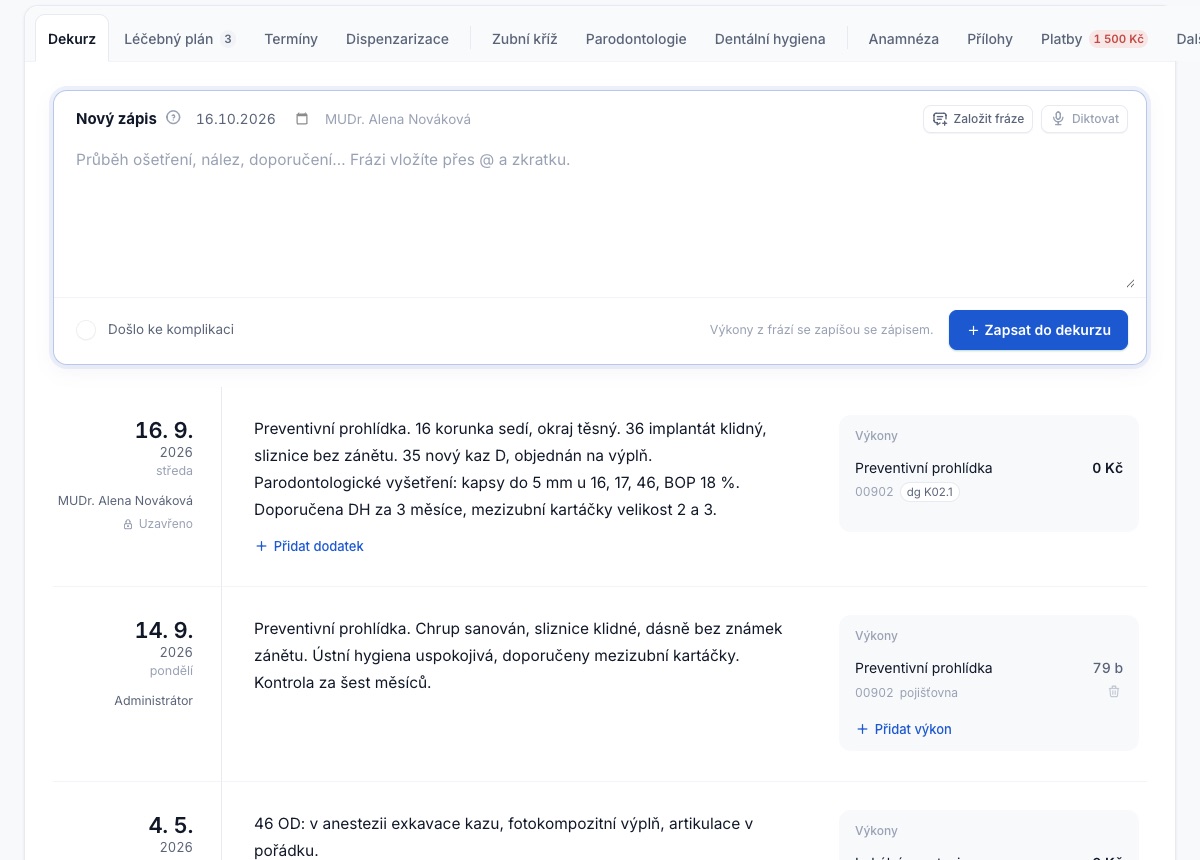
Task: Open the Parodontologie tab
Action: (x=636, y=39)
